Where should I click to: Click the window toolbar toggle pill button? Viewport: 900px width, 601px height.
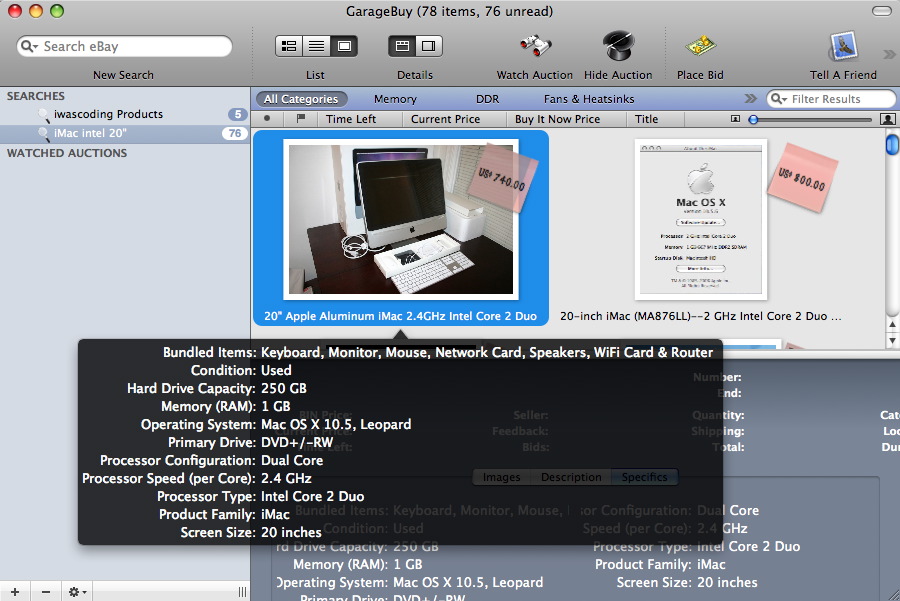[x=881, y=11]
